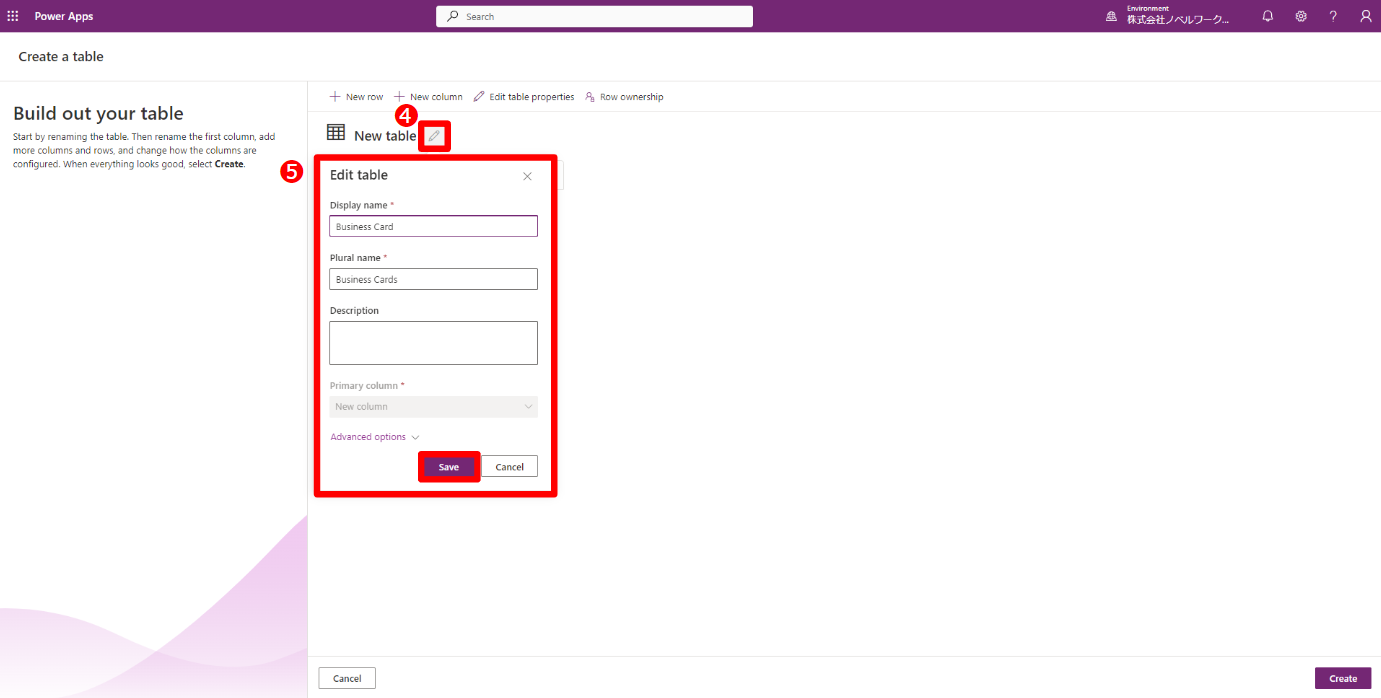Select the environment name in header

1177,20
